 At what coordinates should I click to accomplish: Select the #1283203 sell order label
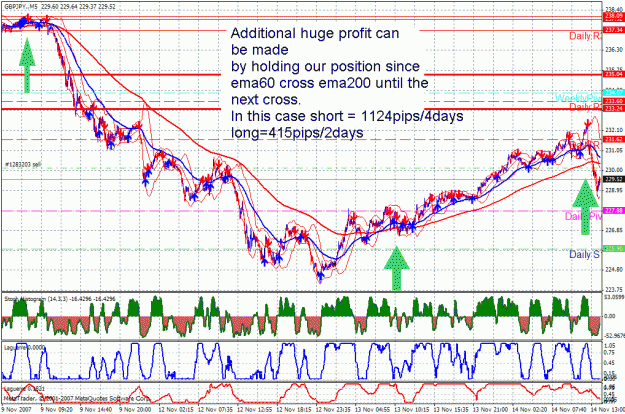click(x=24, y=164)
